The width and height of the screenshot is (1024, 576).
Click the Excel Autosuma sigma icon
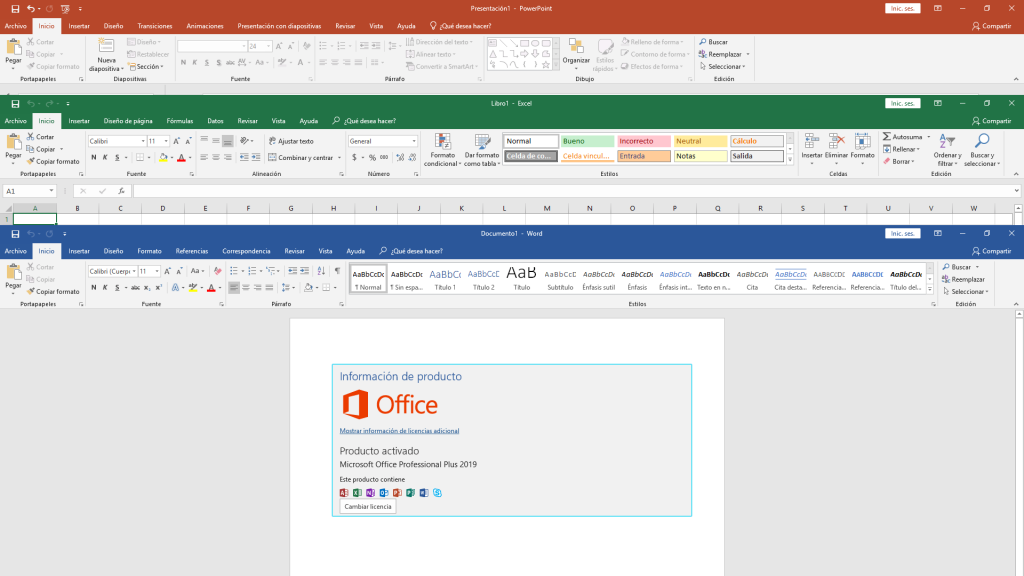(x=886, y=136)
